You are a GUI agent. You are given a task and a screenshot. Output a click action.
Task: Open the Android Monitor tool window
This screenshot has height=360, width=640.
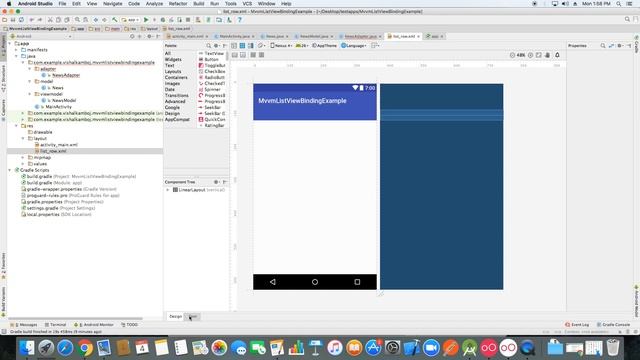94,324
